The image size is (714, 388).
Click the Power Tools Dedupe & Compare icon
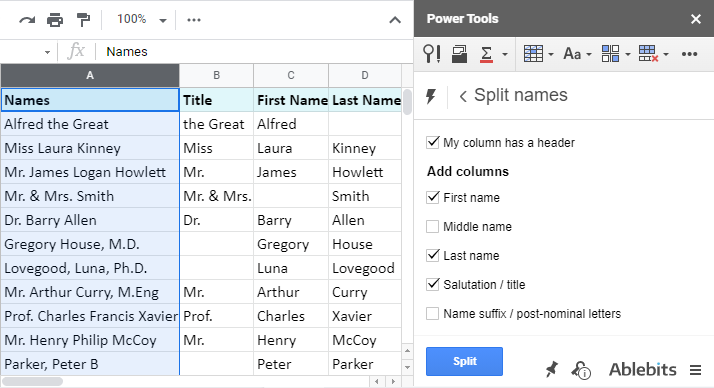pyautogui.click(x=459, y=54)
